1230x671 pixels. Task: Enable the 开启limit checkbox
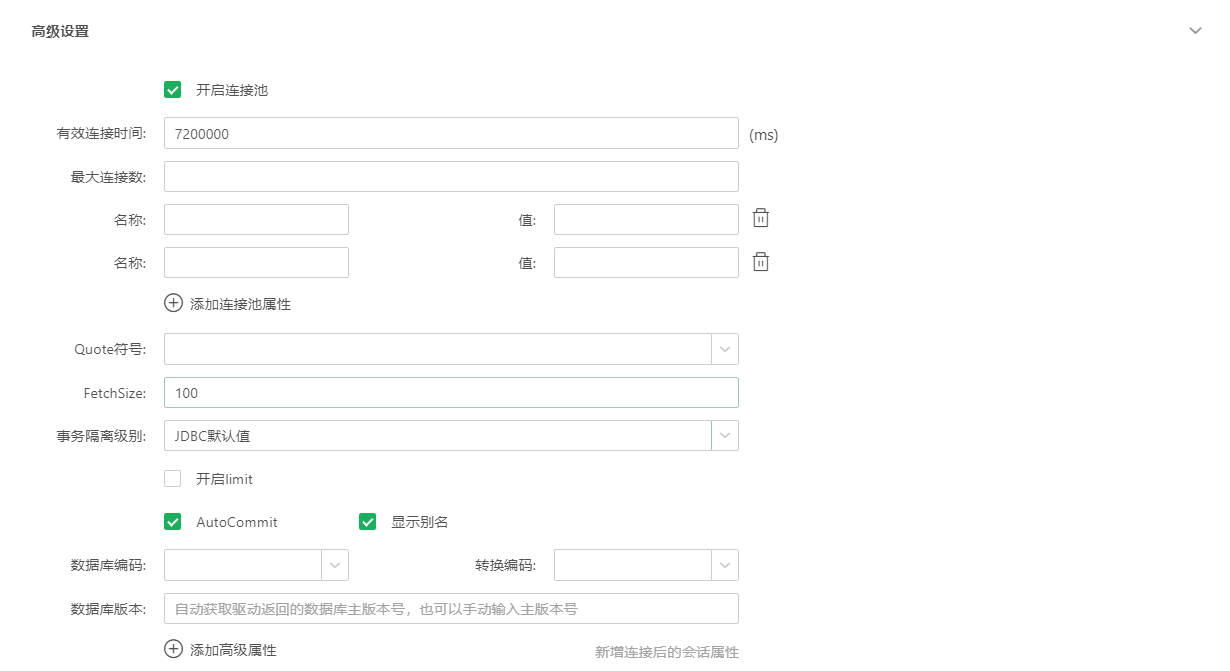(173, 479)
